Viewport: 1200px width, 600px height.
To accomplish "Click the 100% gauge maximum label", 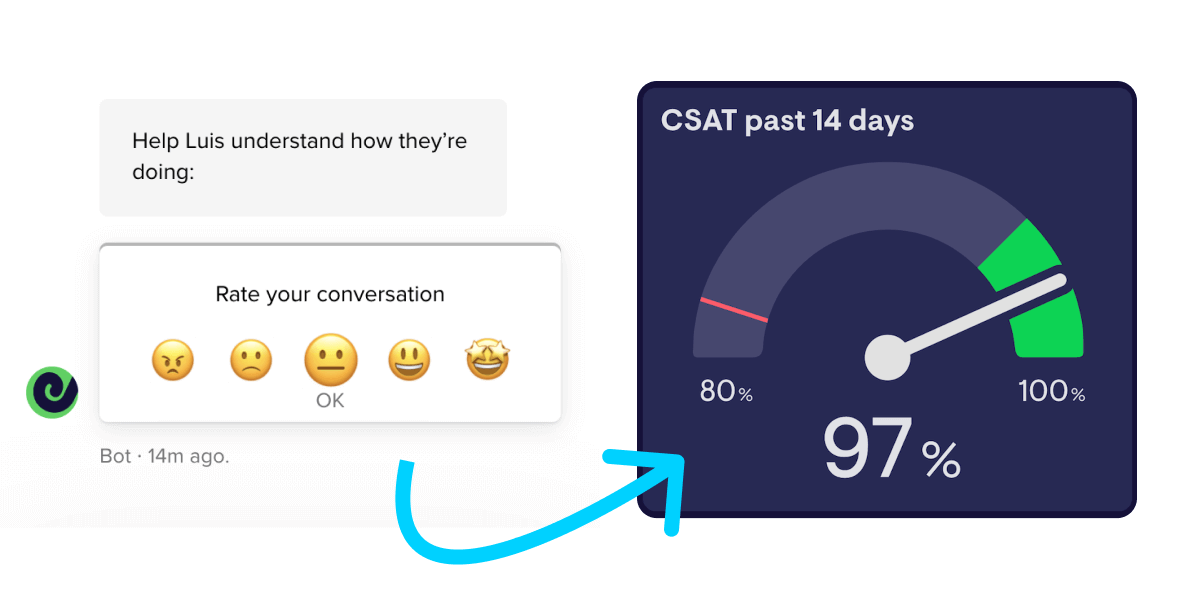I will 1051,391.
